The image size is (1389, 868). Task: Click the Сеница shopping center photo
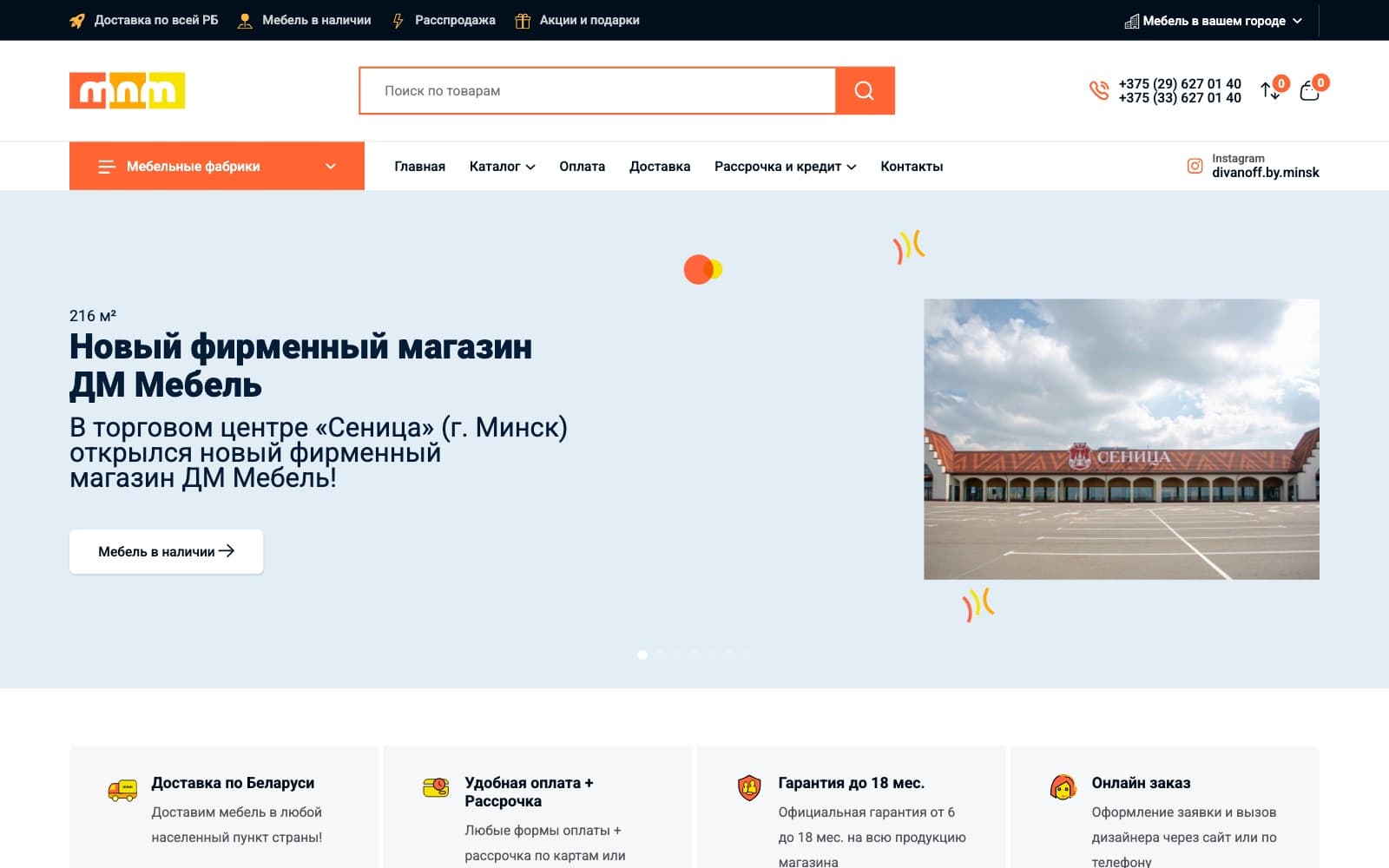[x=1122, y=439]
